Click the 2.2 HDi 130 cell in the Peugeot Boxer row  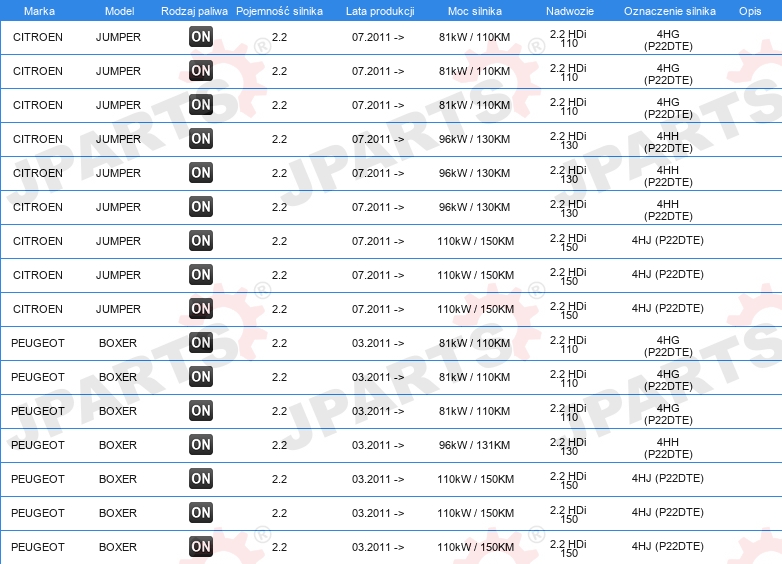(x=568, y=447)
